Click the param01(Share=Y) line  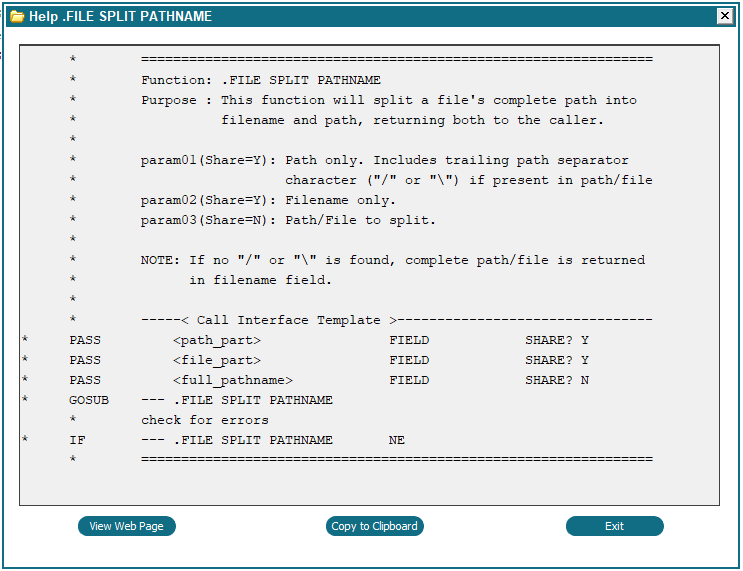pos(384,161)
